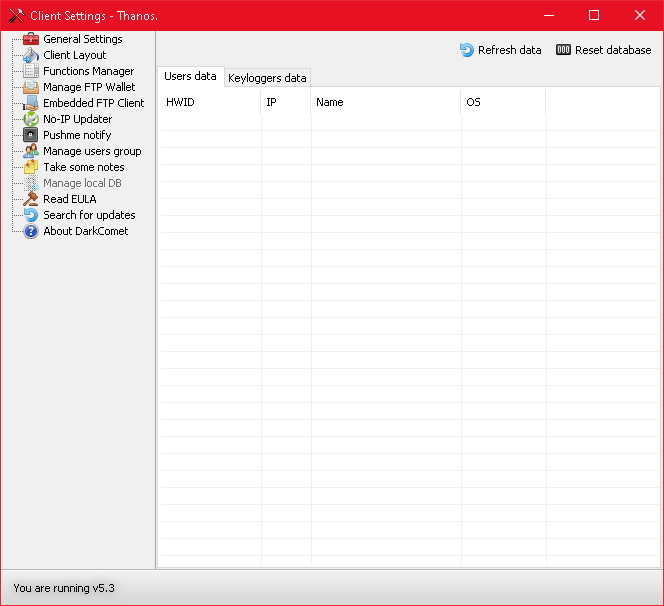Select the greyed Manage local DB item
The image size is (664, 606).
pos(82,183)
